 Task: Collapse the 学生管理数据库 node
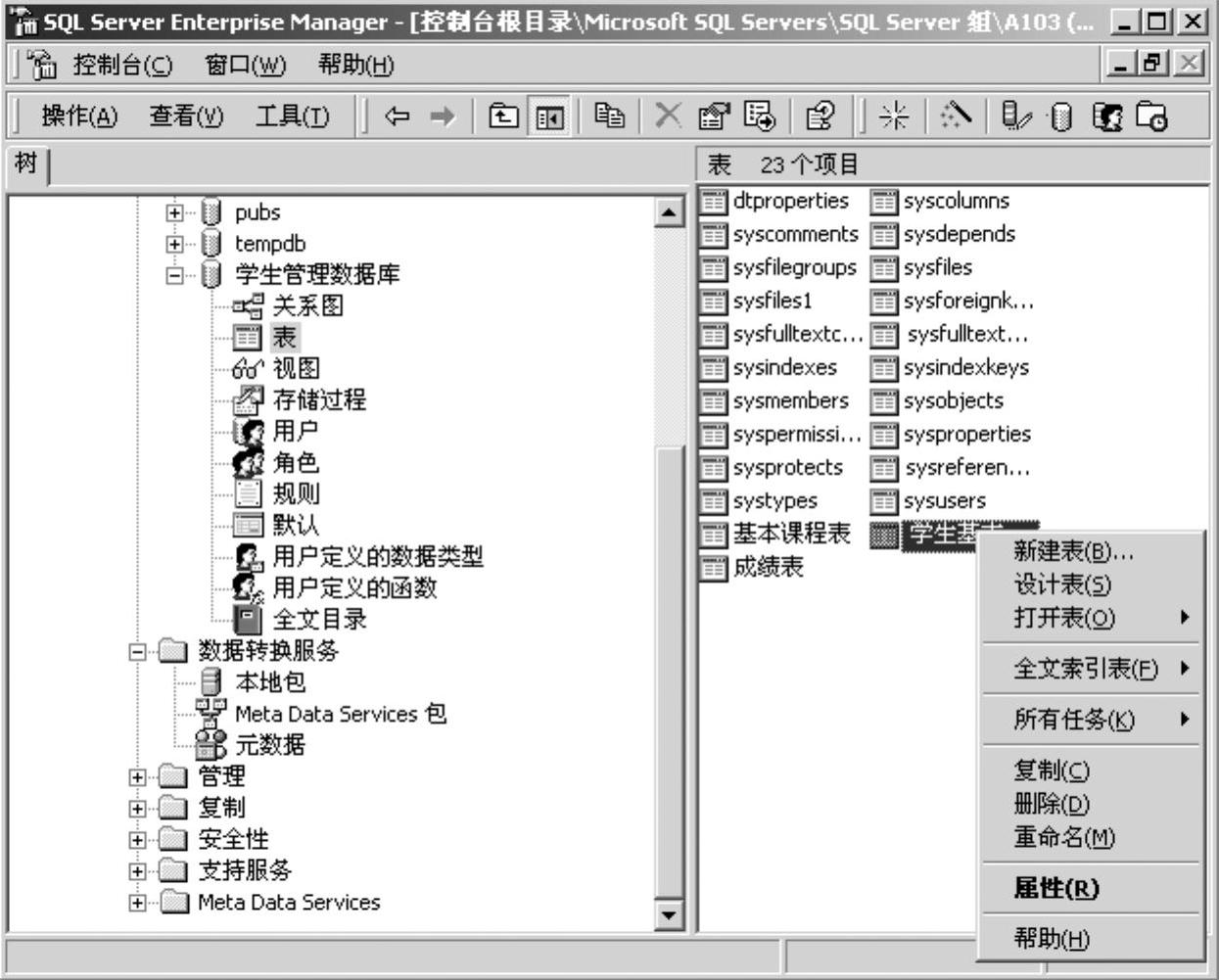pos(174,275)
